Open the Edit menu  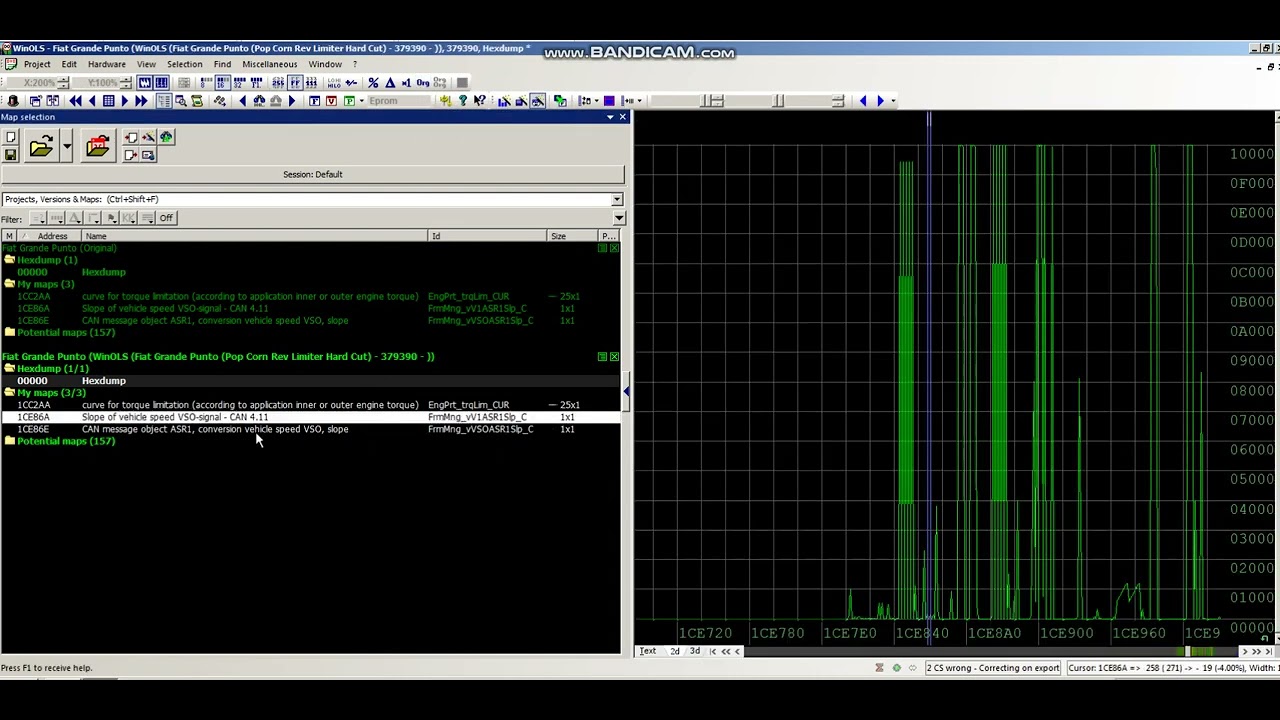click(69, 64)
